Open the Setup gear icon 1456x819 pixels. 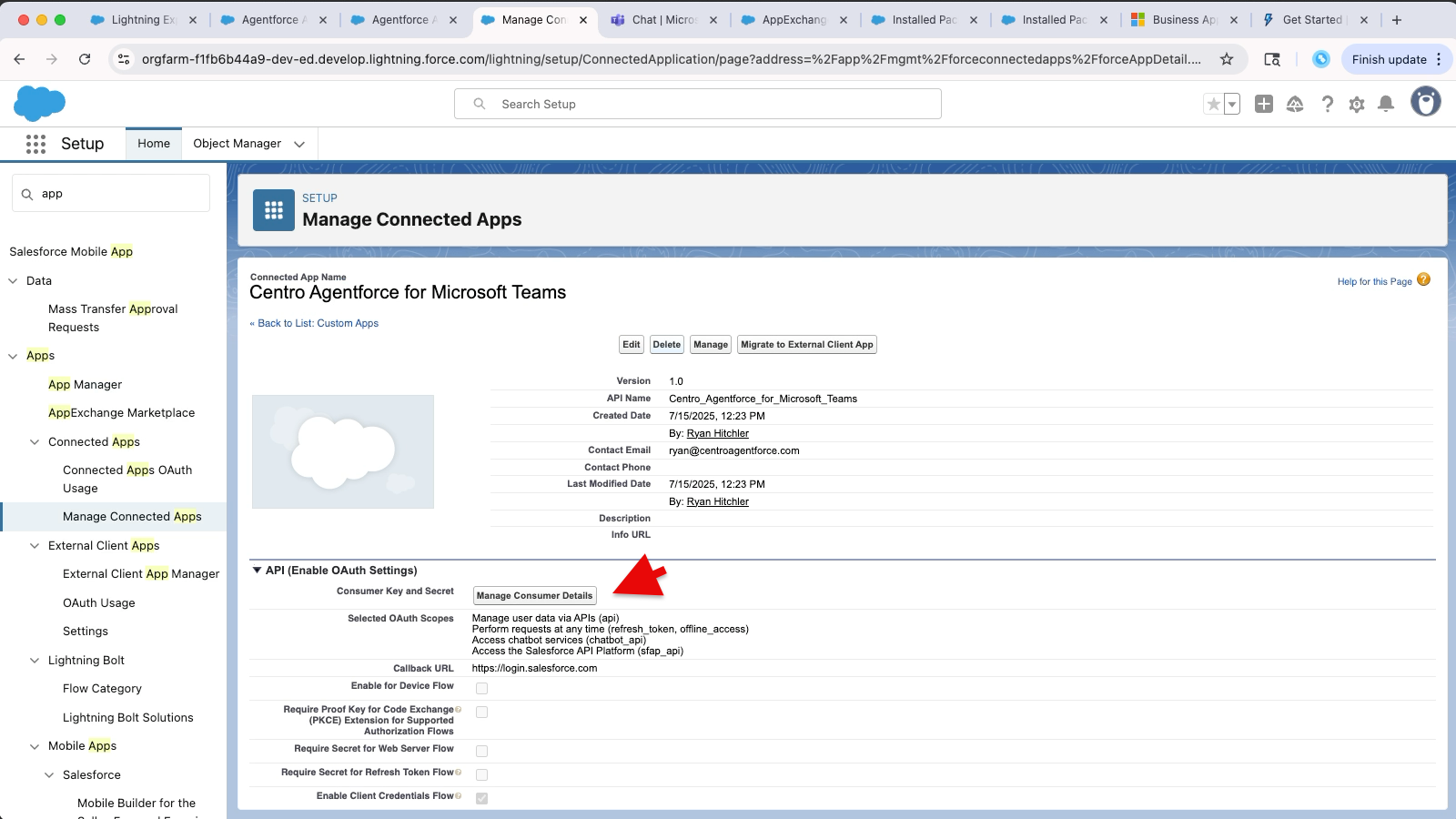pyautogui.click(x=1357, y=104)
